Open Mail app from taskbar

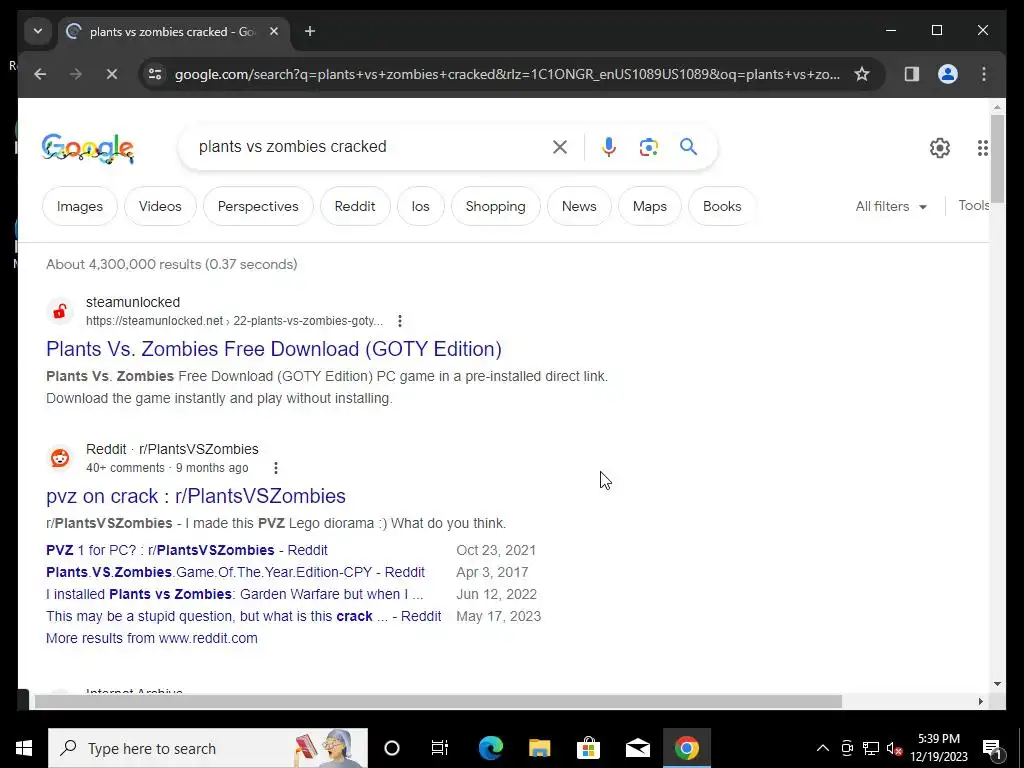point(637,748)
